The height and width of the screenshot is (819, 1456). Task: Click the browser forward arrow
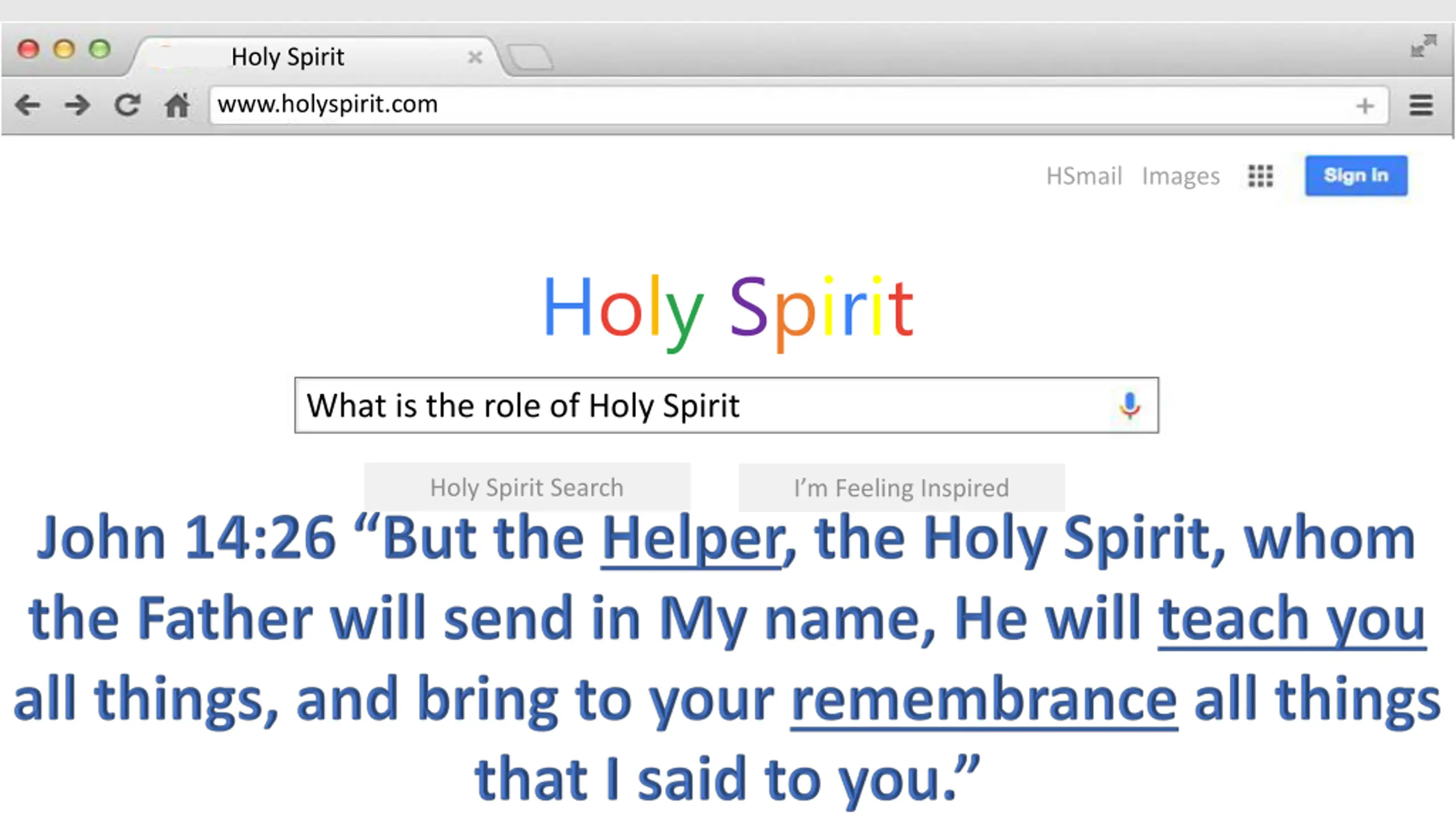77,105
